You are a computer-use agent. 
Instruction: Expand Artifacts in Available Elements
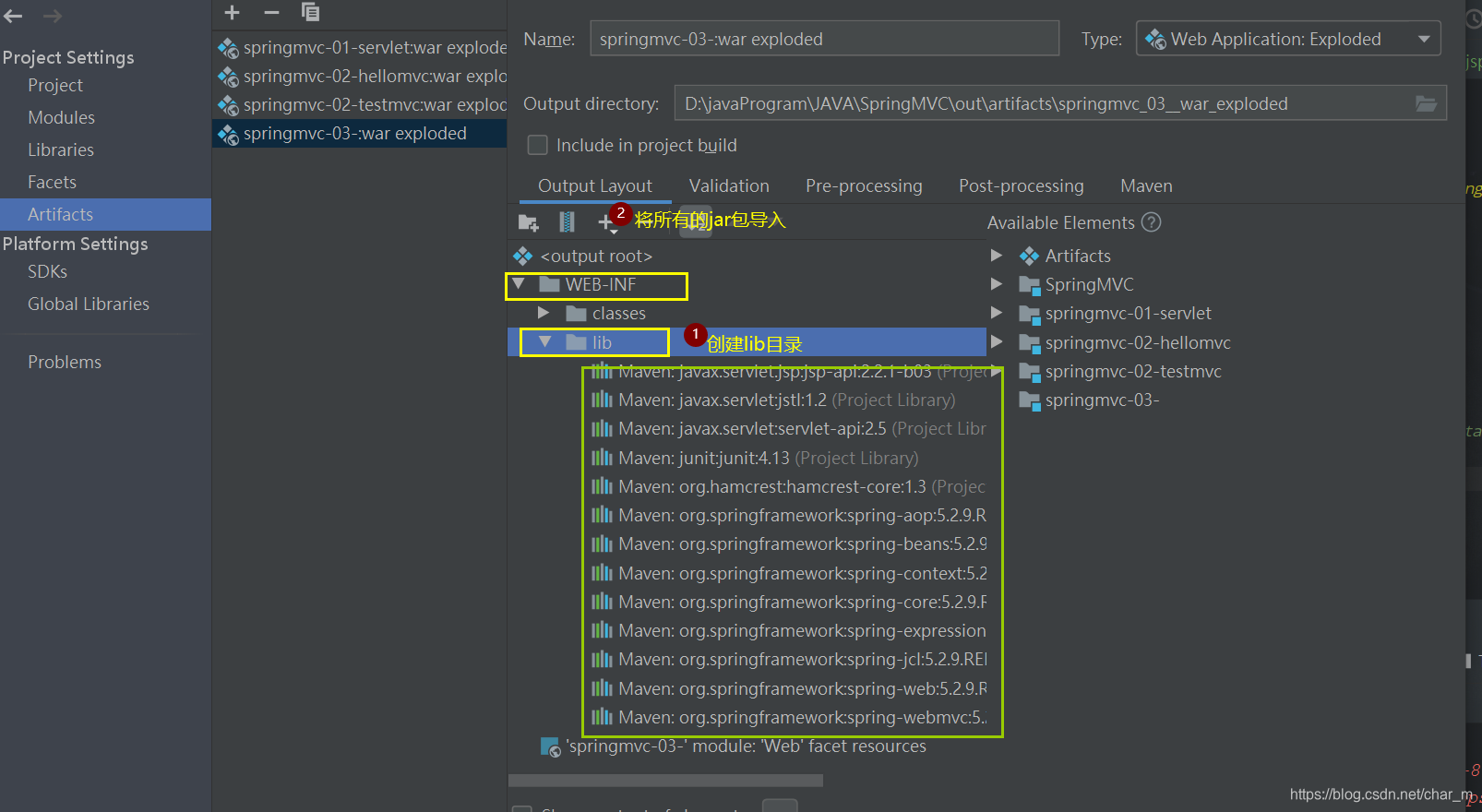click(x=997, y=256)
